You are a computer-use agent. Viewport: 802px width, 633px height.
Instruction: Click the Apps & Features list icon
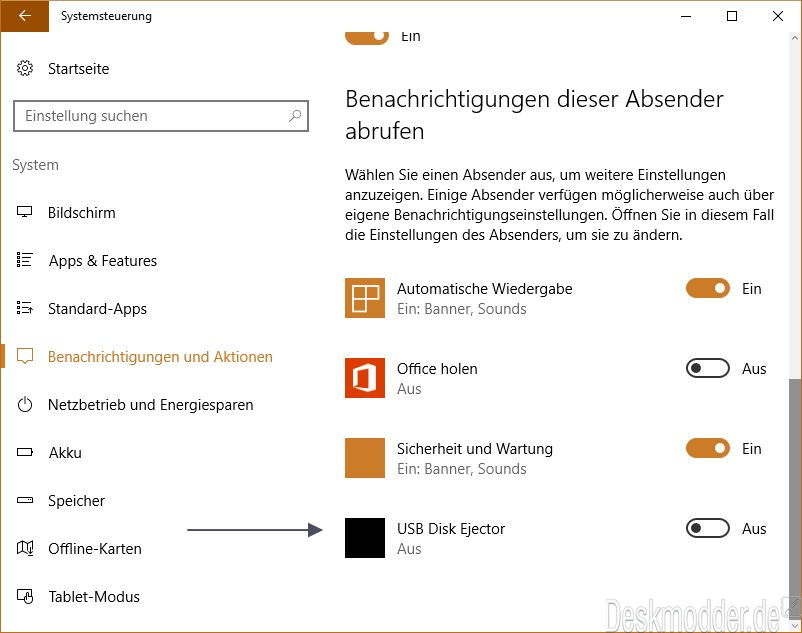coord(25,260)
